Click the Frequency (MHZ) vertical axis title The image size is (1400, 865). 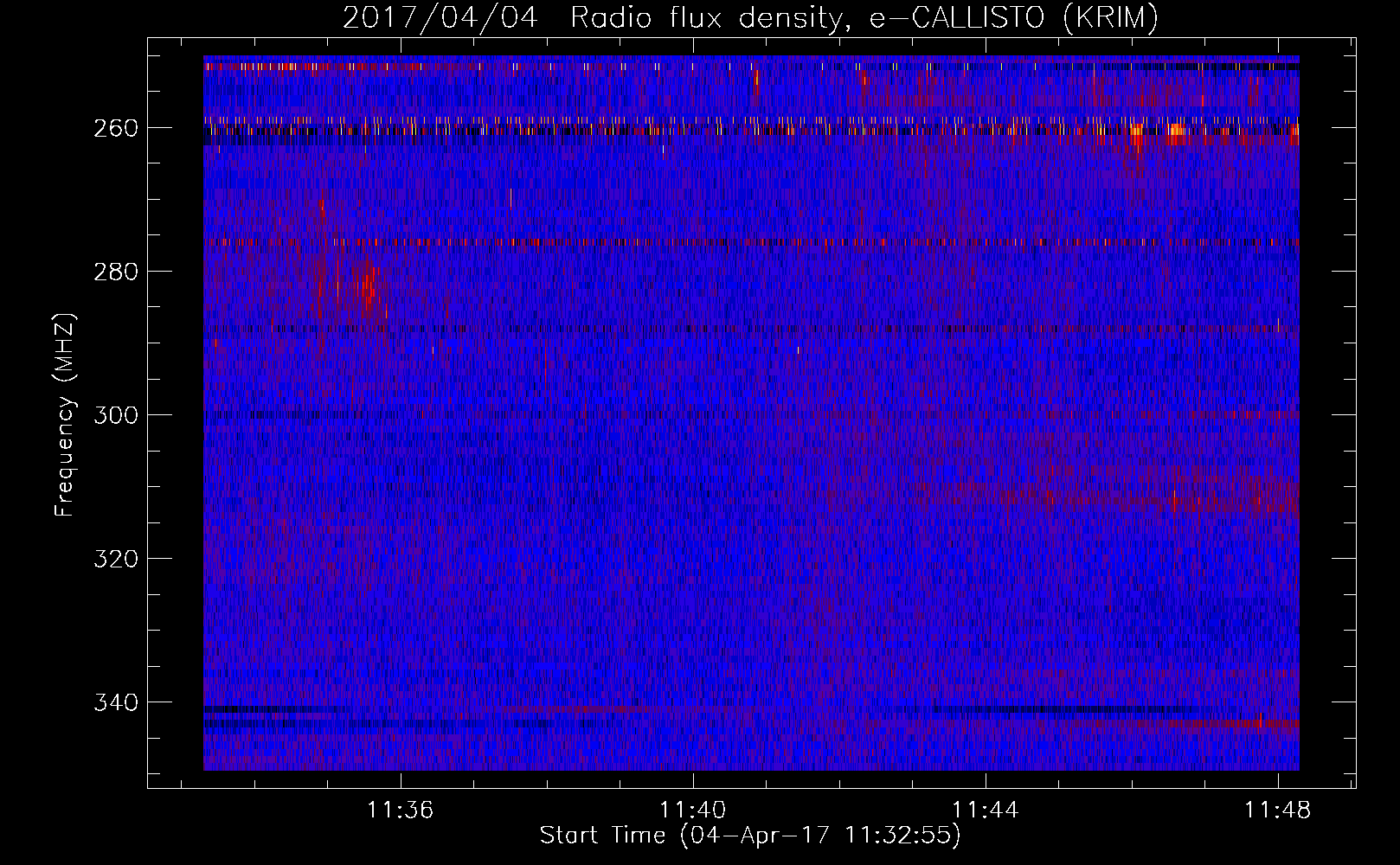tap(65, 414)
